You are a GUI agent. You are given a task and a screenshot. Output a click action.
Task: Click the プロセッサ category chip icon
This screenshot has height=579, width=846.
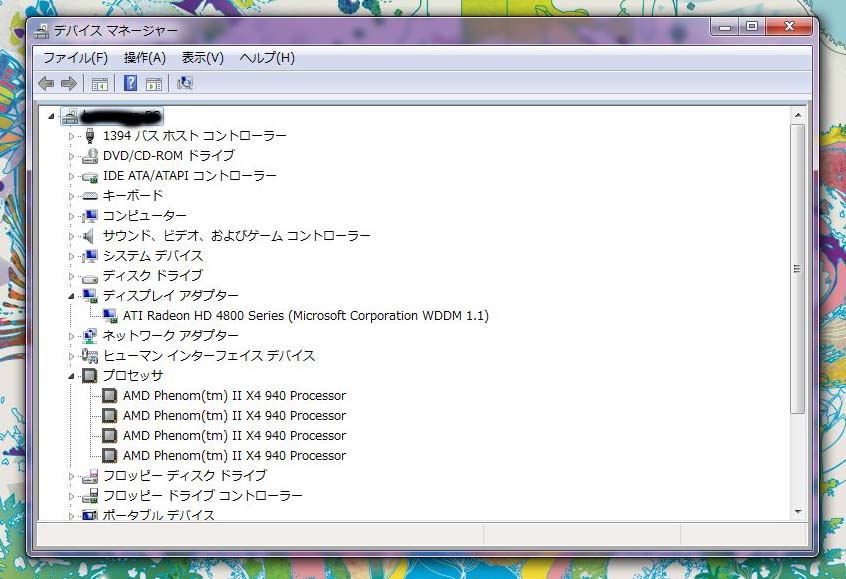[x=90, y=376]
